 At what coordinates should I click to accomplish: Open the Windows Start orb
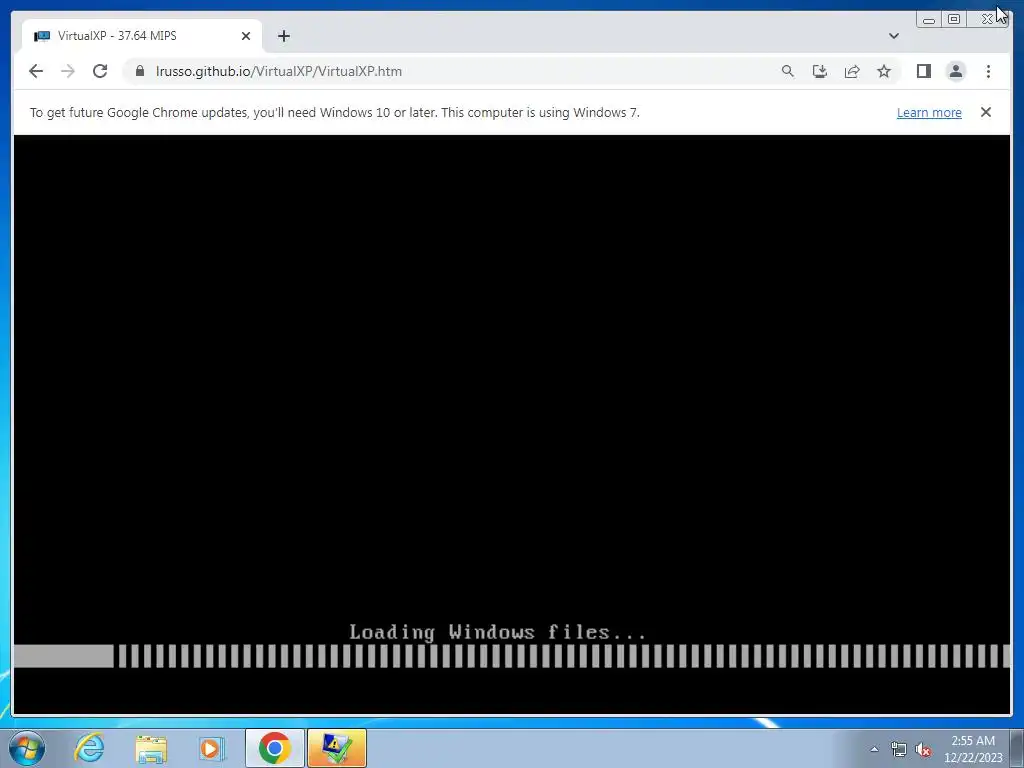[x=27, y=748]
